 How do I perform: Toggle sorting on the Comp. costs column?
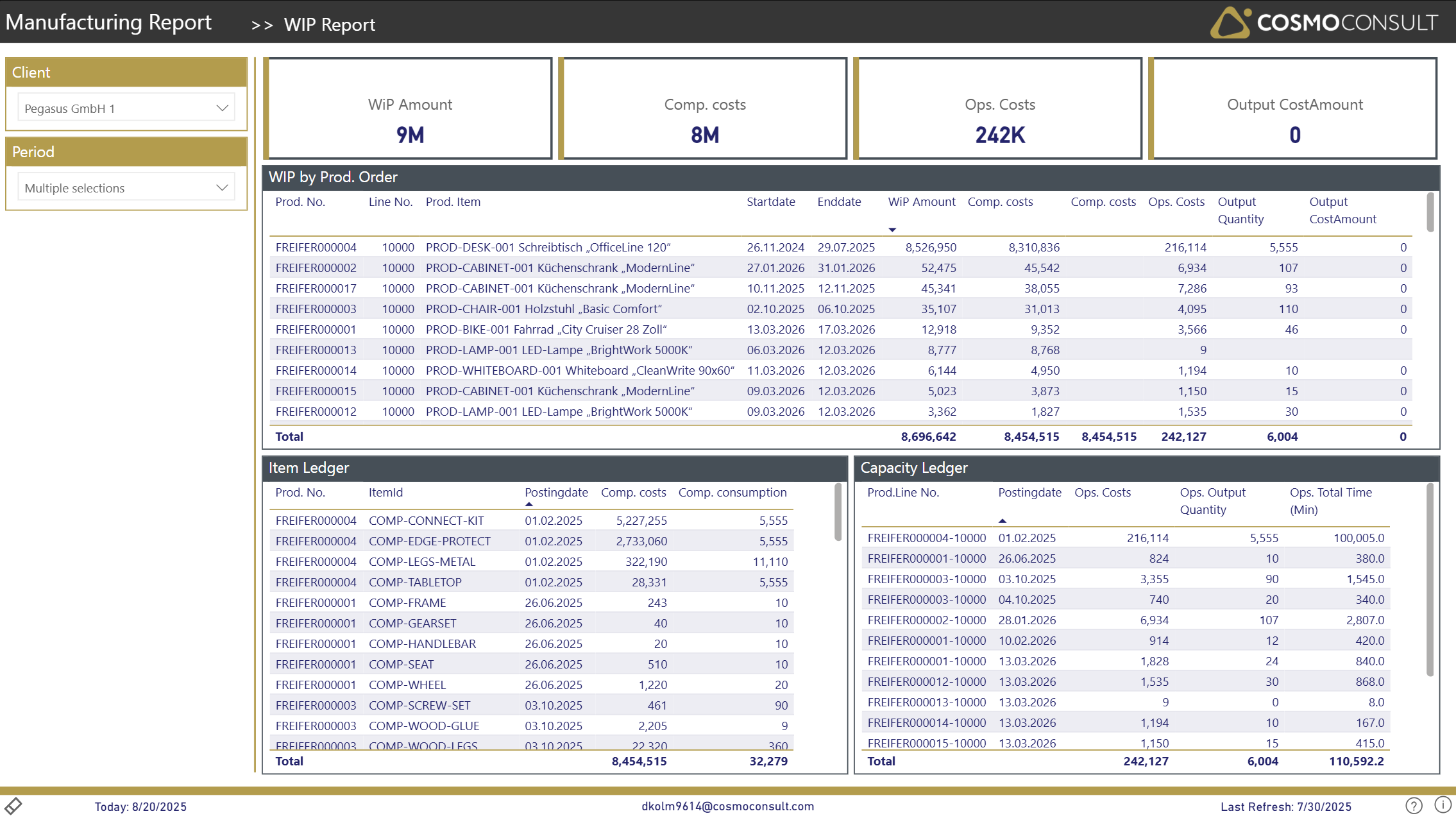point(1000,201)
